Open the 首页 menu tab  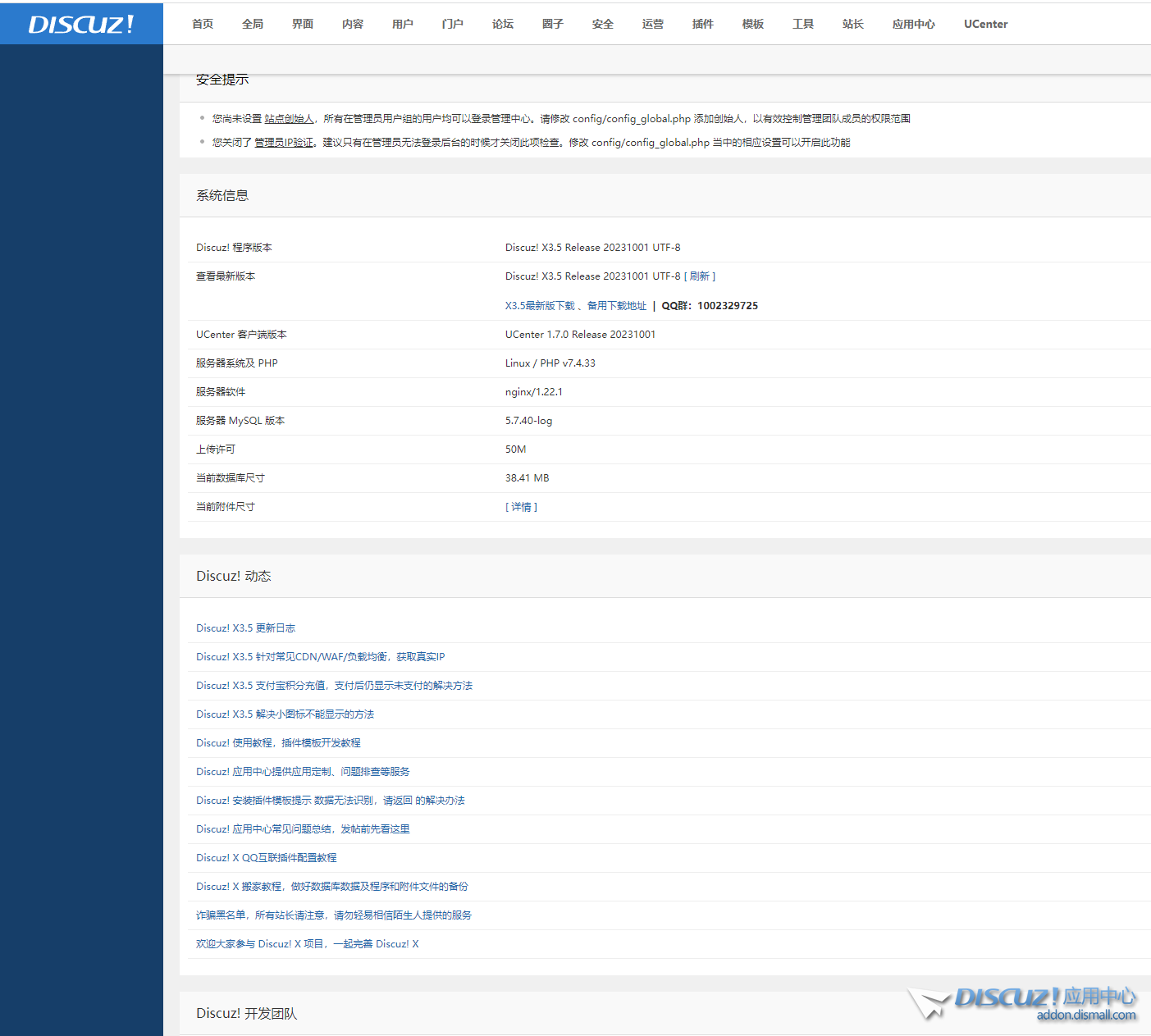(203, 24)
